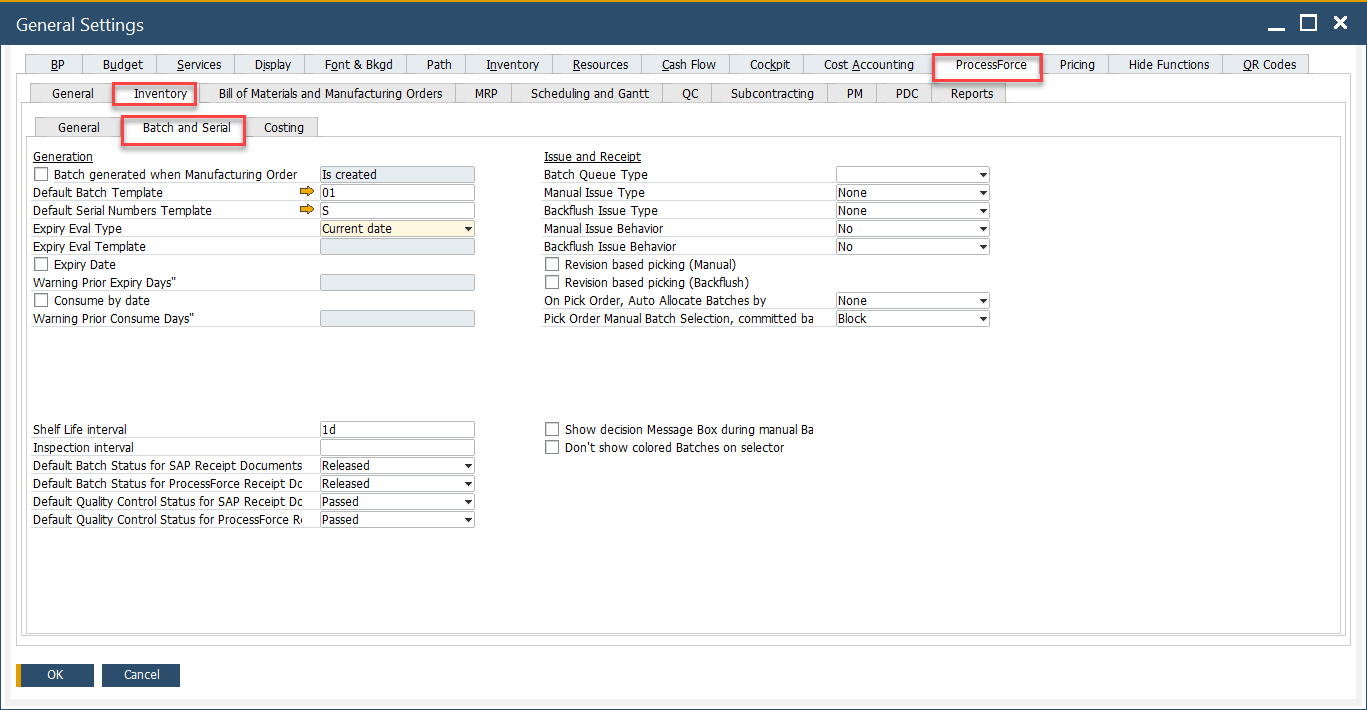Open the Manual Issue Type dropdown
This screenshot has width=1367, height=710.
coord(983,192)
